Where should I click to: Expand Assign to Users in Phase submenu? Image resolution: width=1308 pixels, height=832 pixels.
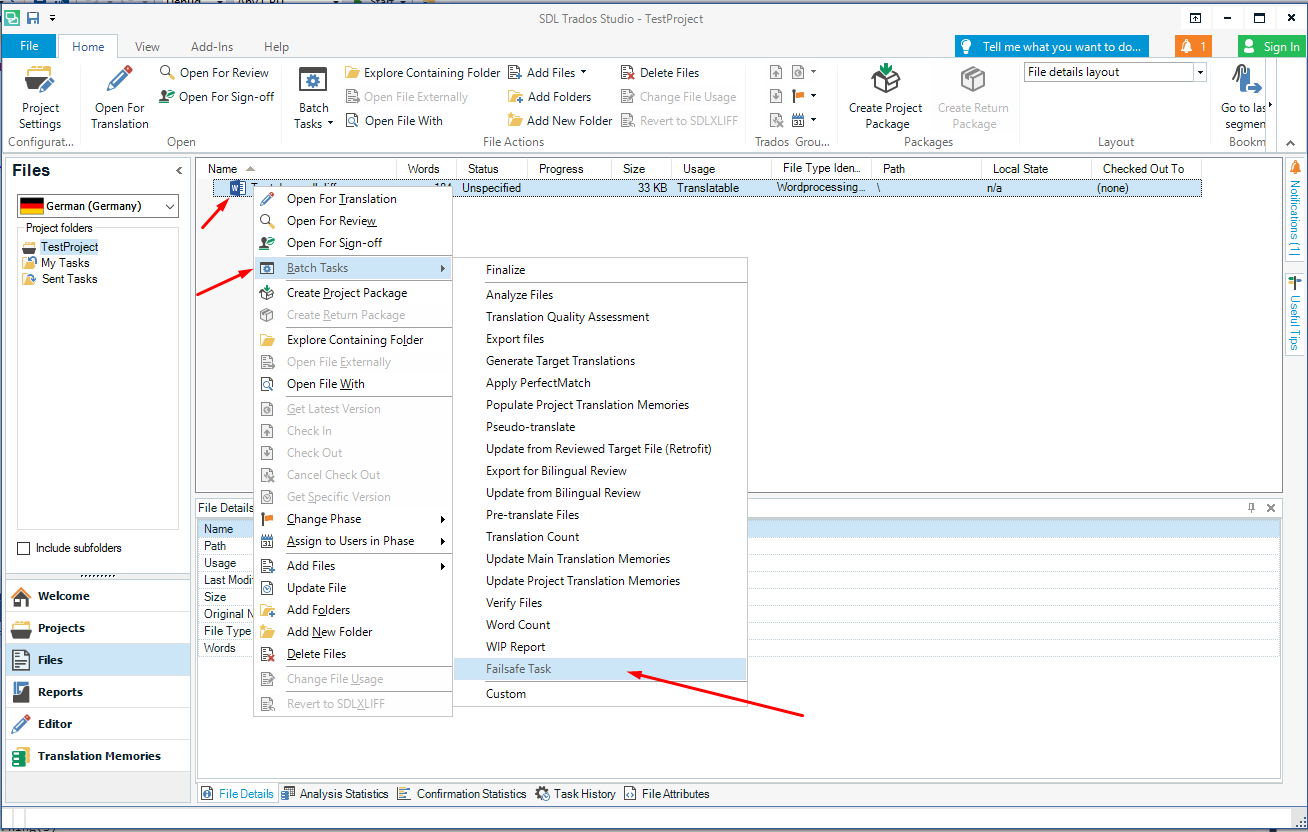(x=353, y=541)
